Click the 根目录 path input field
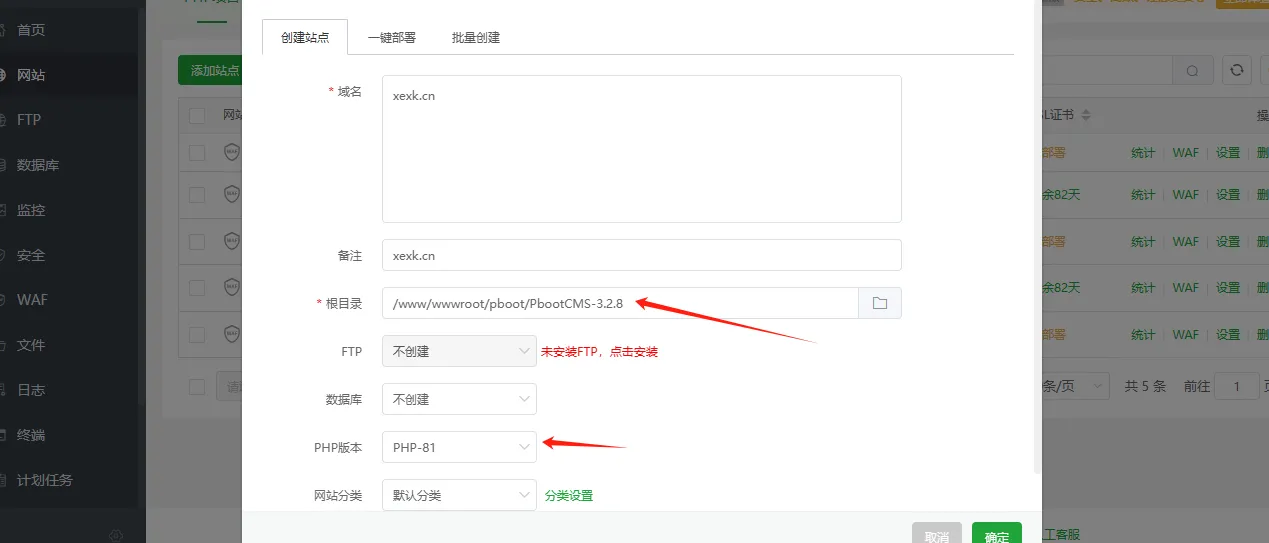Screen dimensions: 1269x543 (x=620, y=303)
